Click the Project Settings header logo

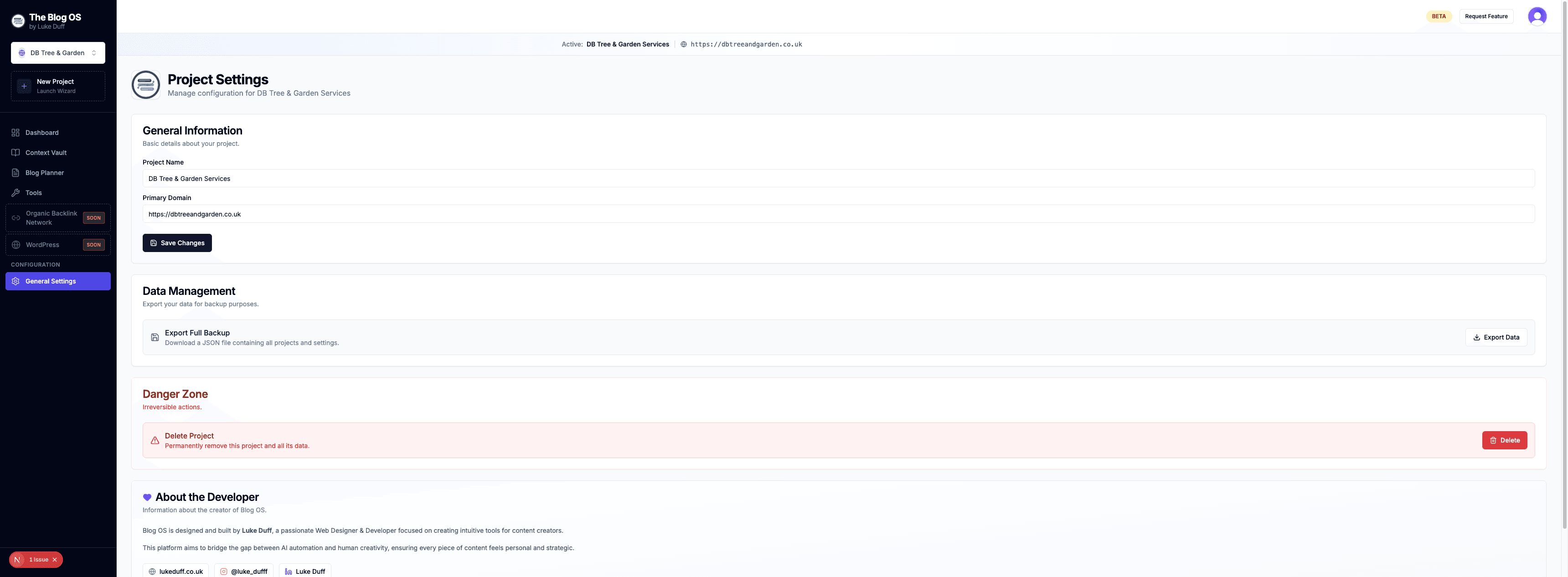146,85
